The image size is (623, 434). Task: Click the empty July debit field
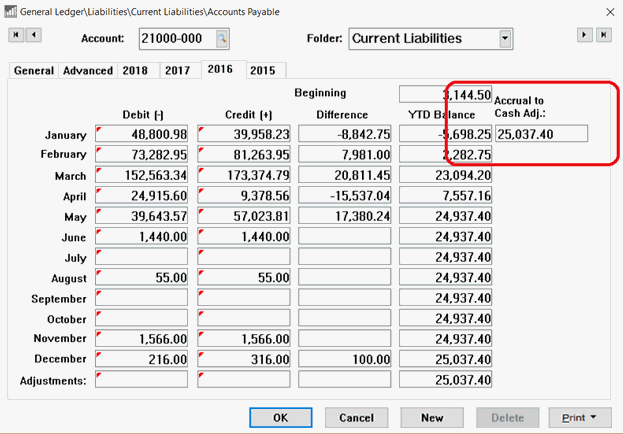click(141, 257)
